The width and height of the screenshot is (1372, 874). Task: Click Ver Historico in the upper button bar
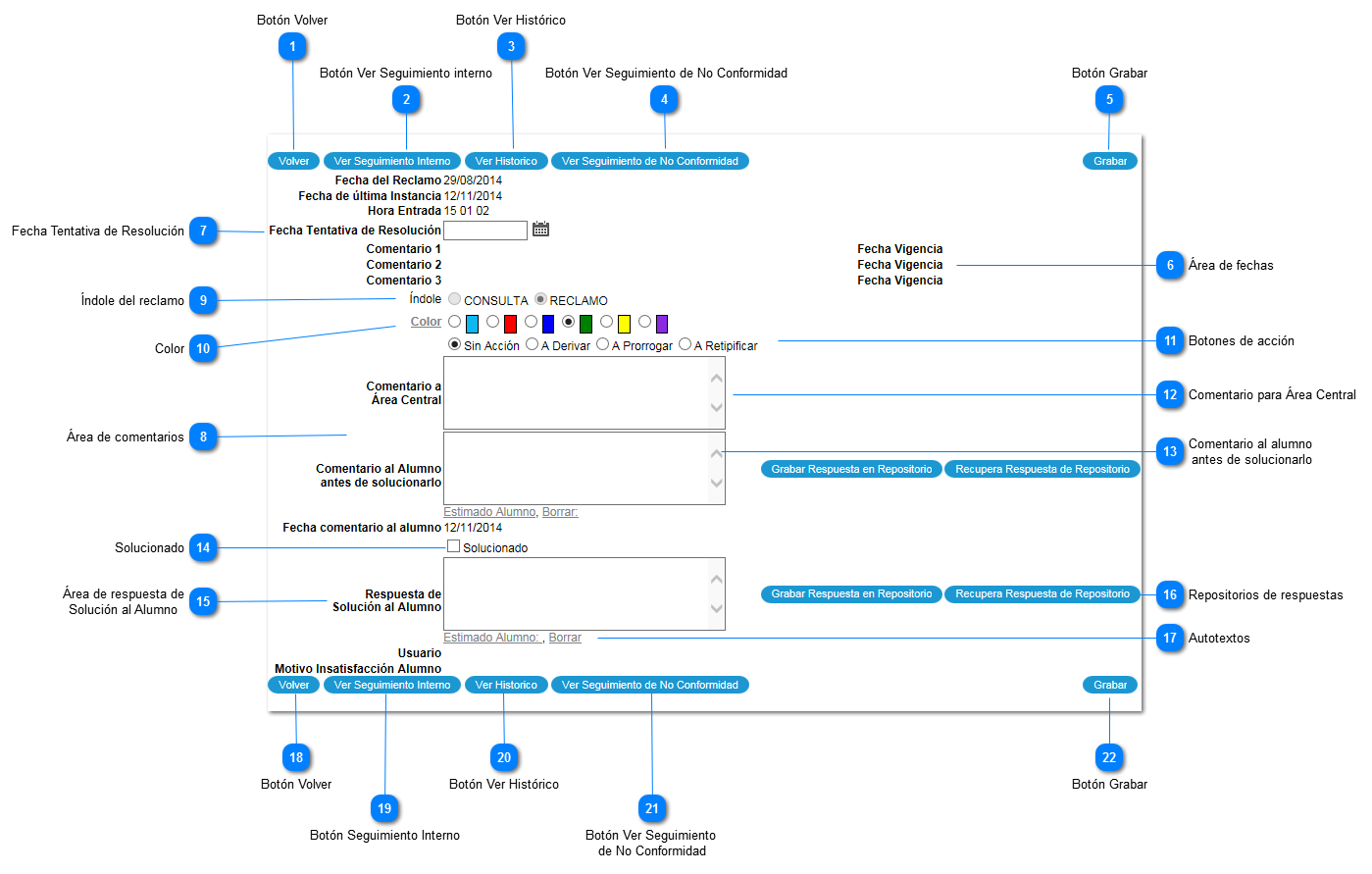click(506, 161)
